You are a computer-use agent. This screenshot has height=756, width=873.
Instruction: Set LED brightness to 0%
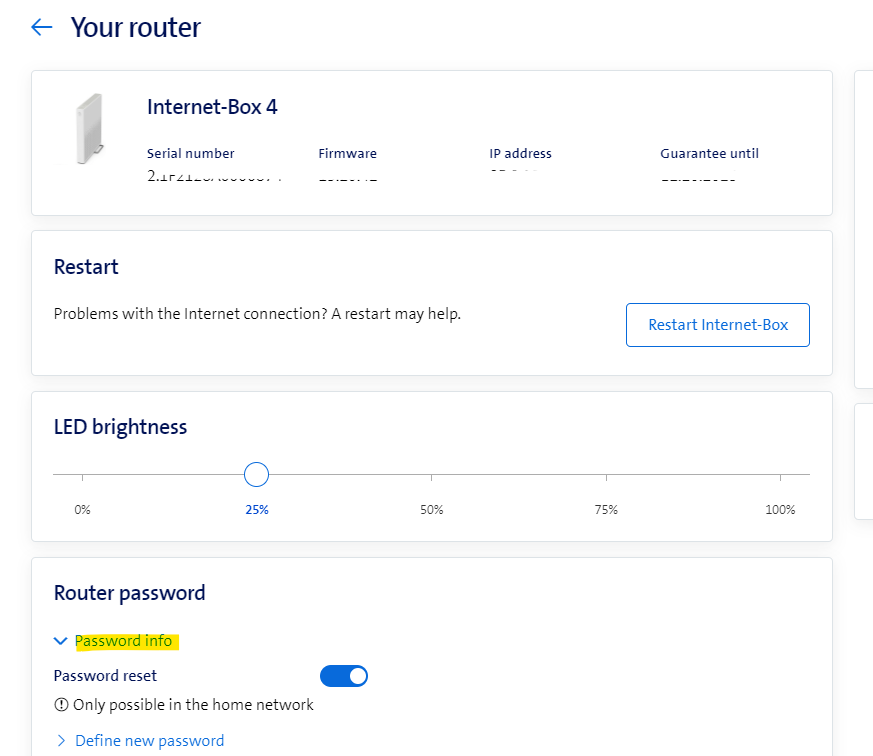pos(82,474)
